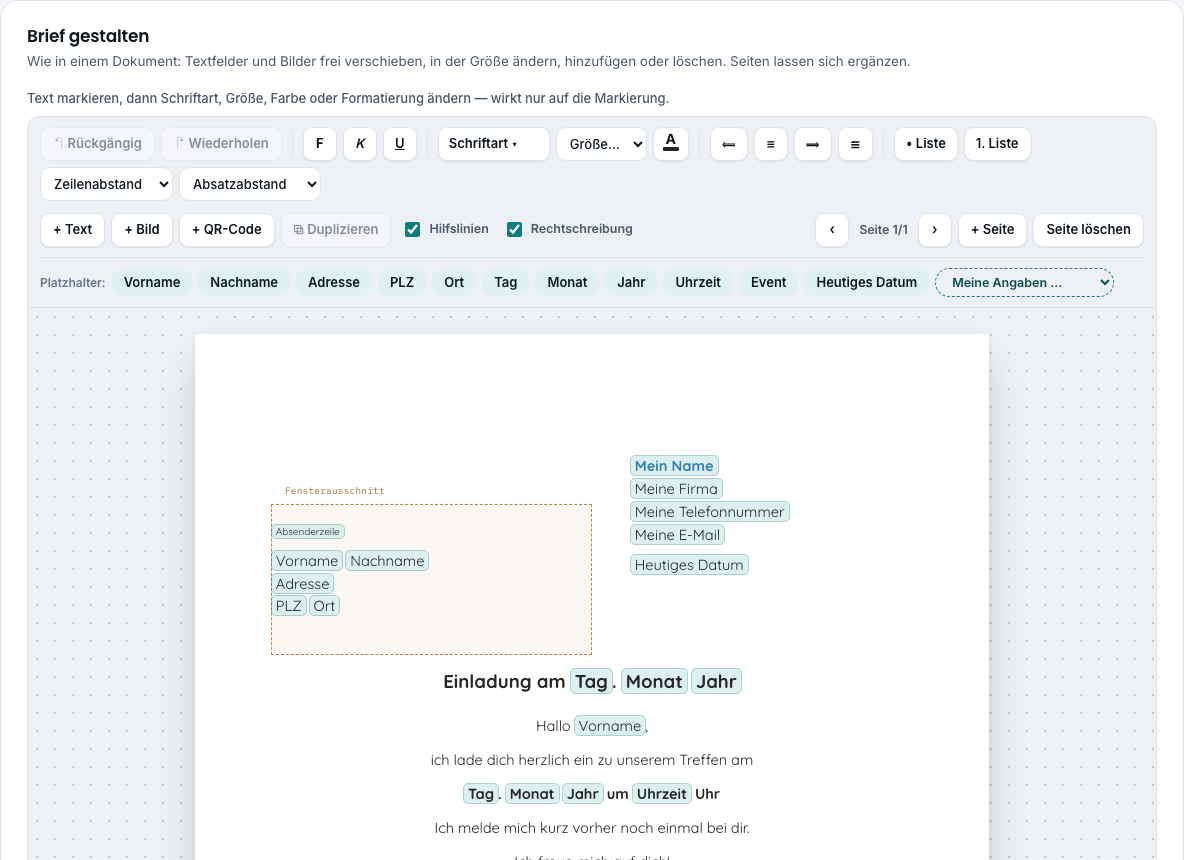The image size is (1184, 860).
Task: Open the text color picker
Action: [671, 143]
